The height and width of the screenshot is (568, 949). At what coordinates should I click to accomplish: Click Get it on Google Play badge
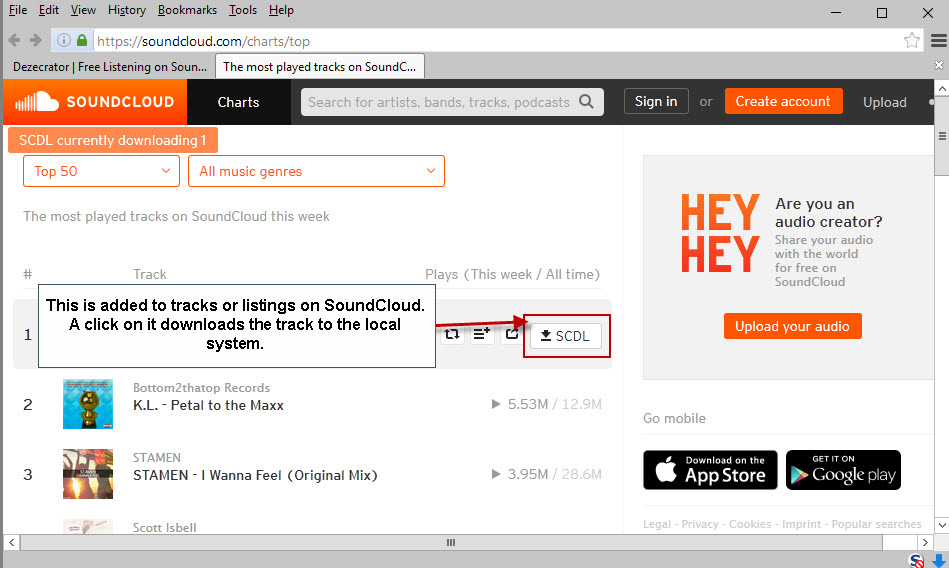tap(843, 470)
